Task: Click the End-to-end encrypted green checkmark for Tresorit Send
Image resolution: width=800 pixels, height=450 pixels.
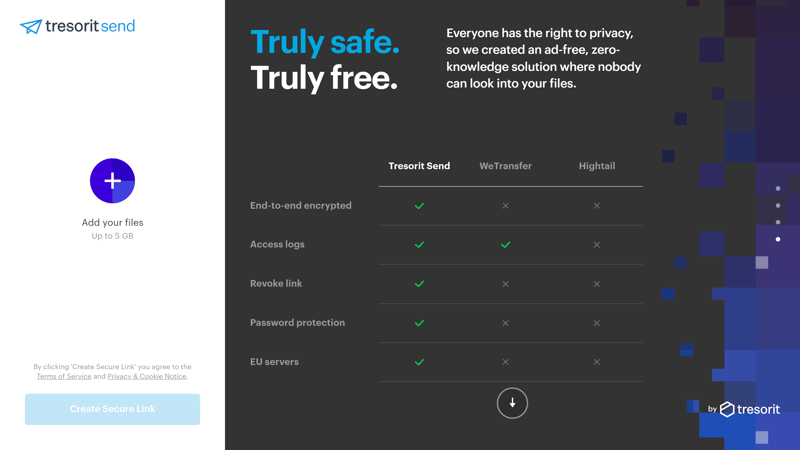Action: pyautogui.click(x=419, y=206)
